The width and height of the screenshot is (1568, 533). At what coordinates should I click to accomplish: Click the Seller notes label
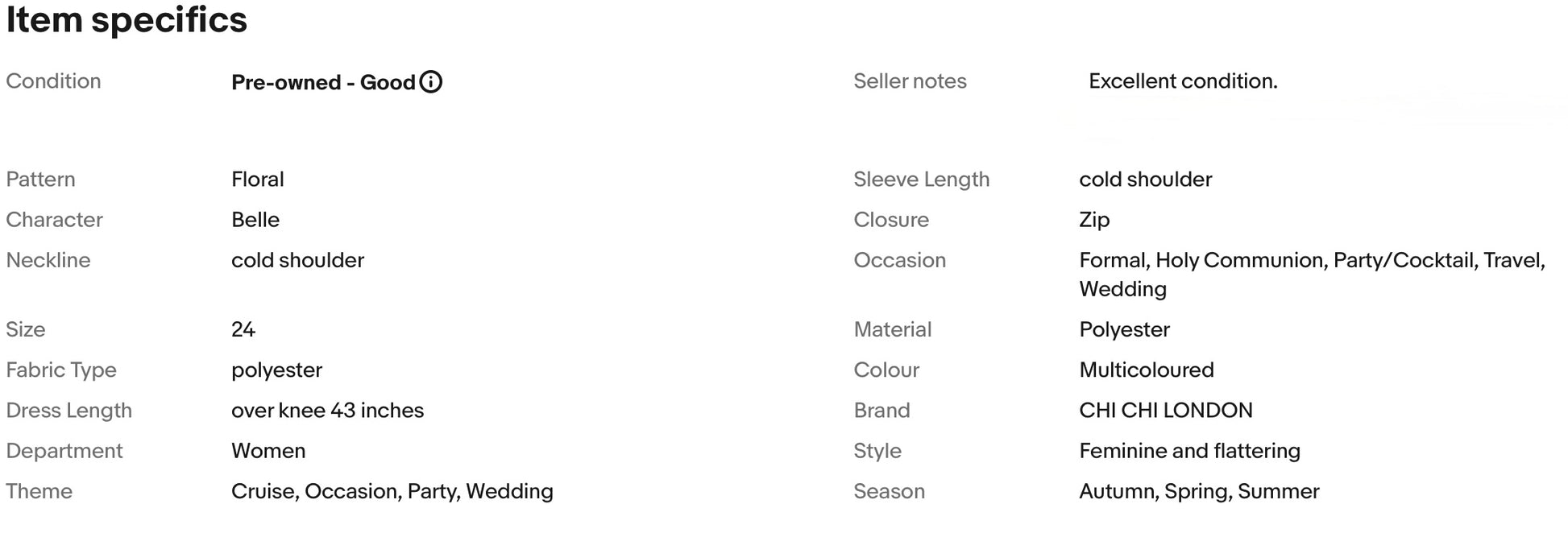(910, 81)
